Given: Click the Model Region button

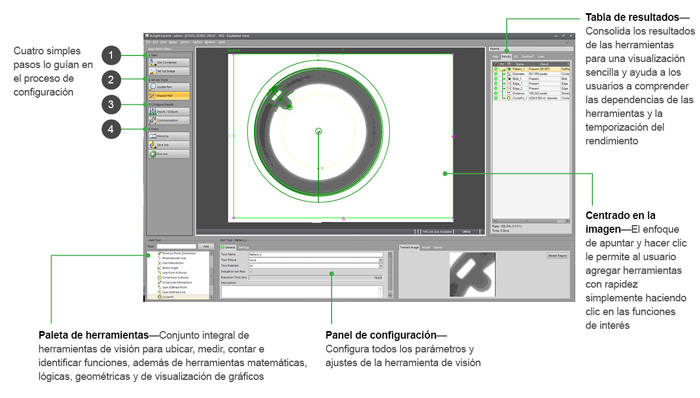Looking at the screenshot, I should [558, 256].
